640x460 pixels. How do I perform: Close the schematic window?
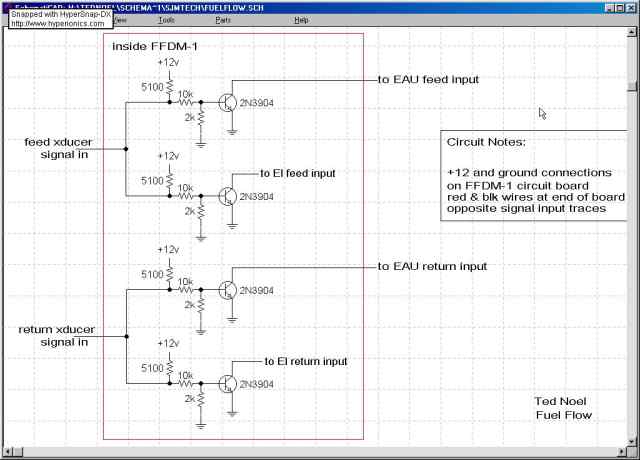[x=631, y=6]
